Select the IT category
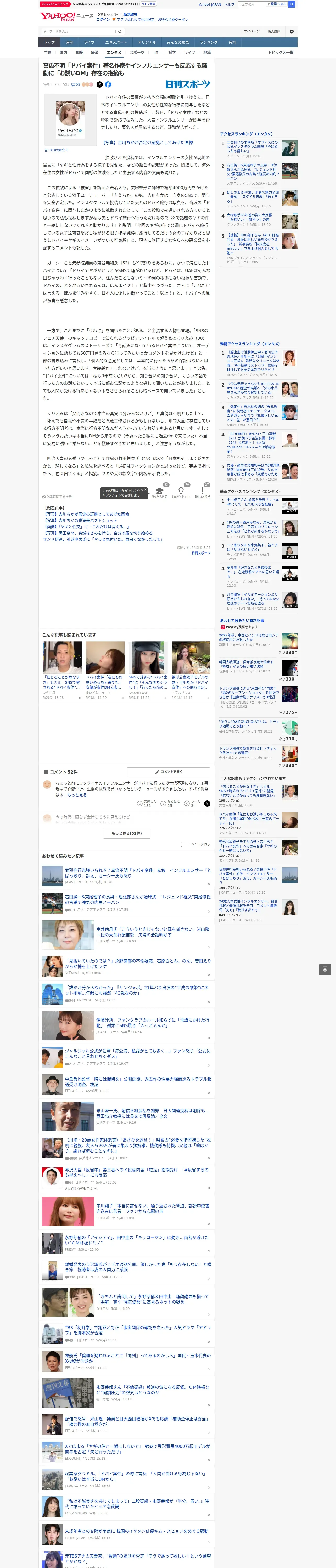The image size is (336, 1568). (x=156, y=52)
